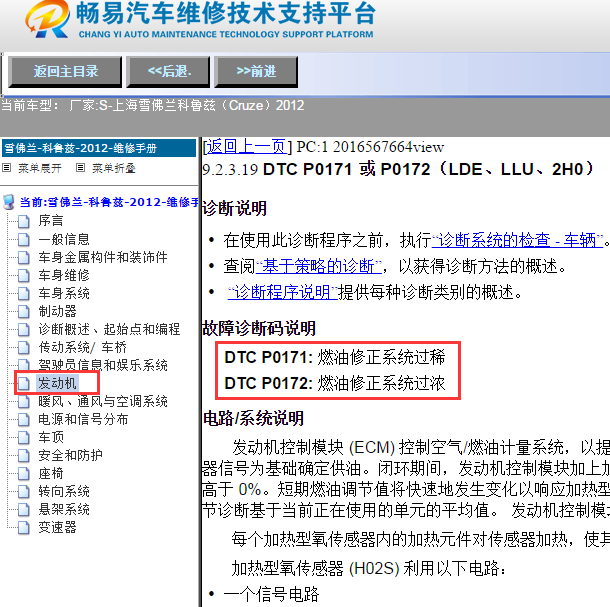Open the 车身金属构件和装饰件 tree item

(103, 257)
